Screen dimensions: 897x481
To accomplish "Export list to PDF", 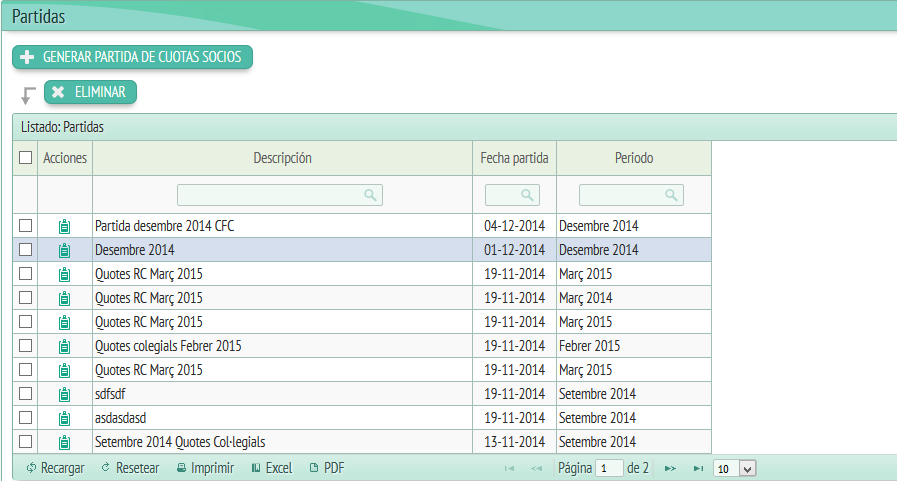I will click(314, 468).
